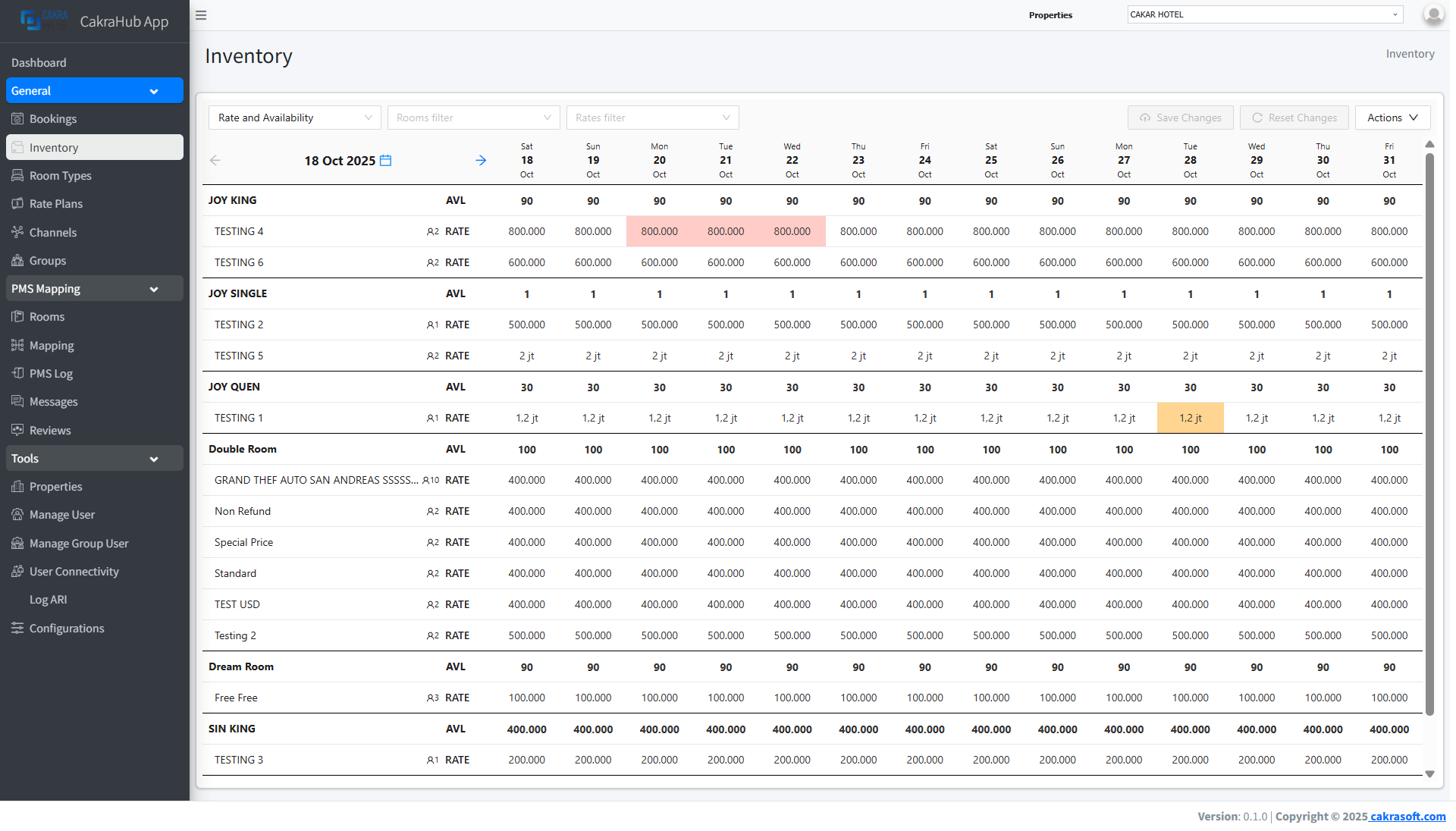Click the Save Changes button

[x=1180, y=118]
